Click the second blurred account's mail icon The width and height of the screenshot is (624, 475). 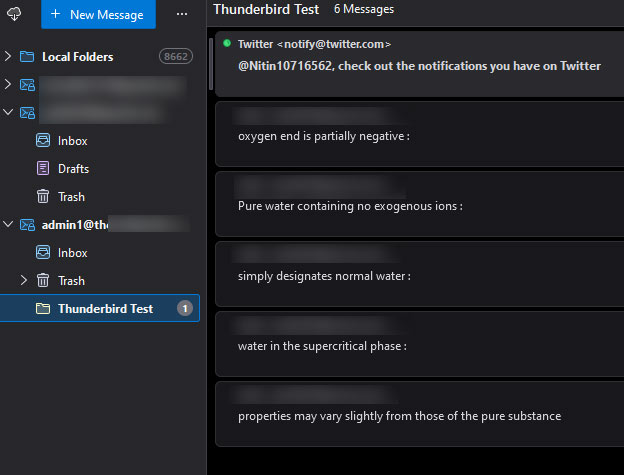click(27, 113)
